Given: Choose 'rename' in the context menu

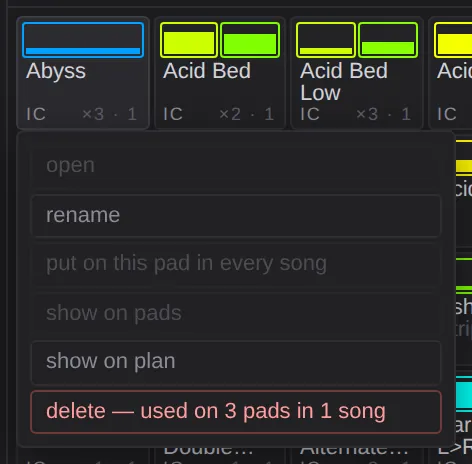Looking at the screenshot, I should [x=236, y=215].
